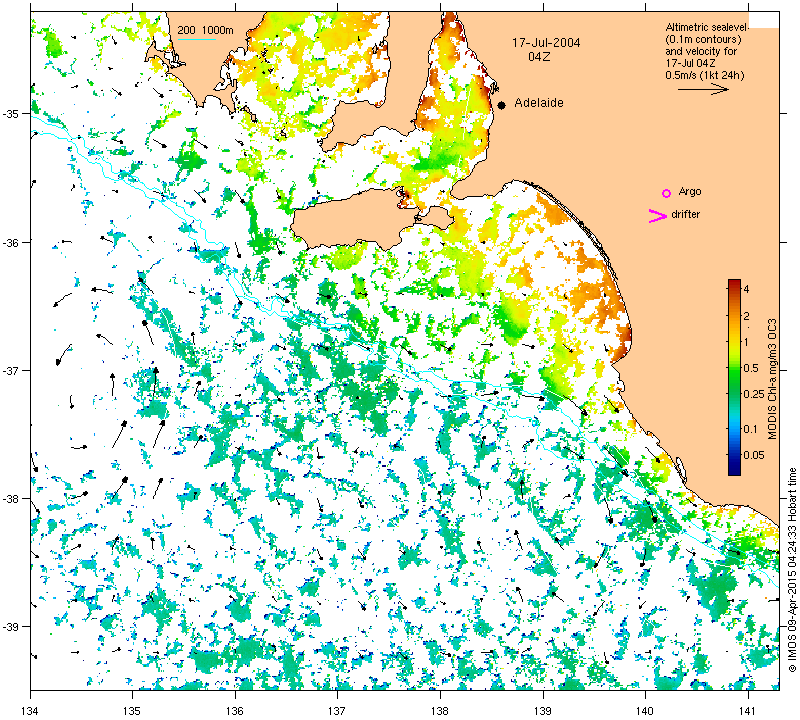
Task: Click the longitude label 137
Action: point(338,710)
